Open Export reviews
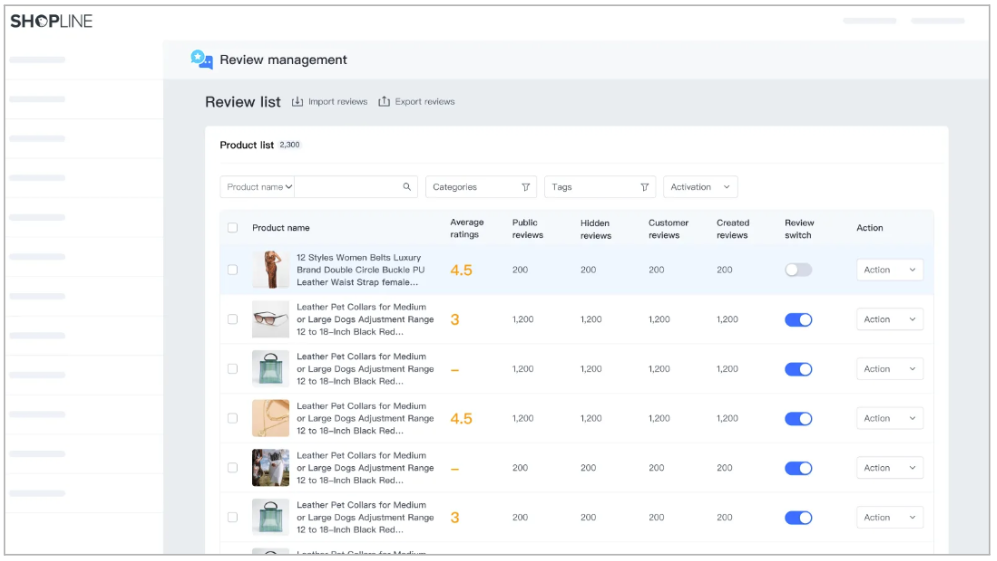 coord(416,102)
